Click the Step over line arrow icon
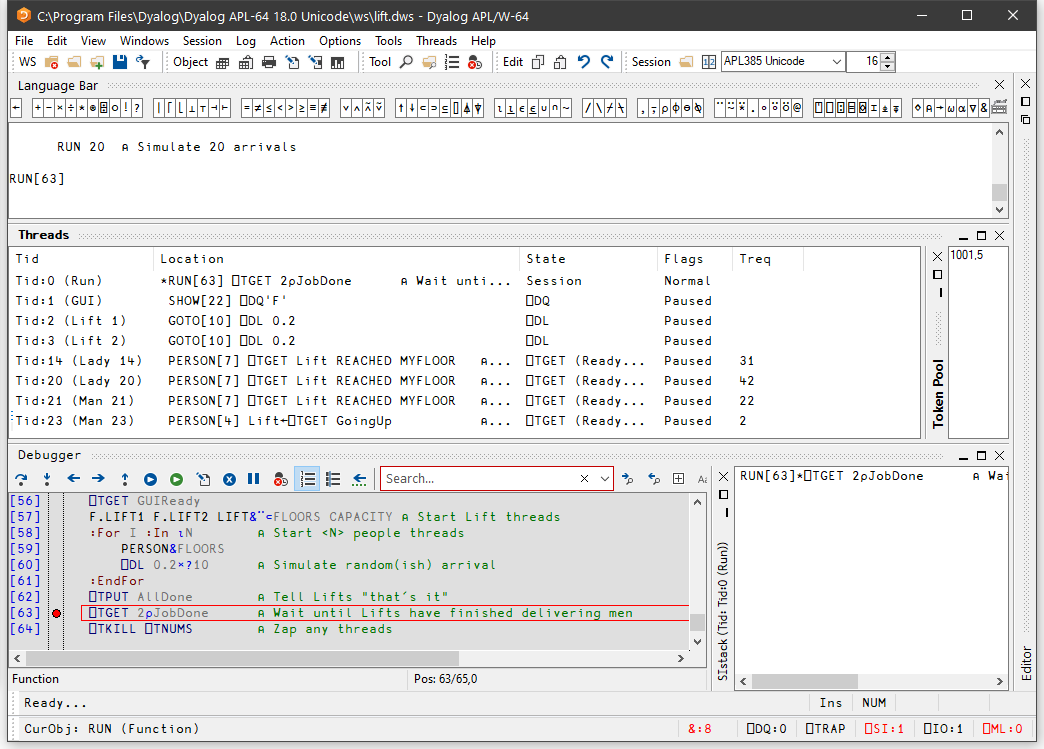The image size is (1044, 749). [21, 479]
